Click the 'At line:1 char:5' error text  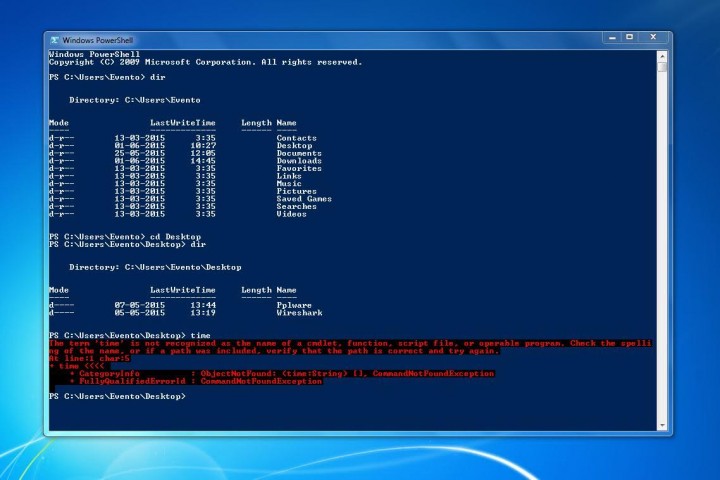90,358
